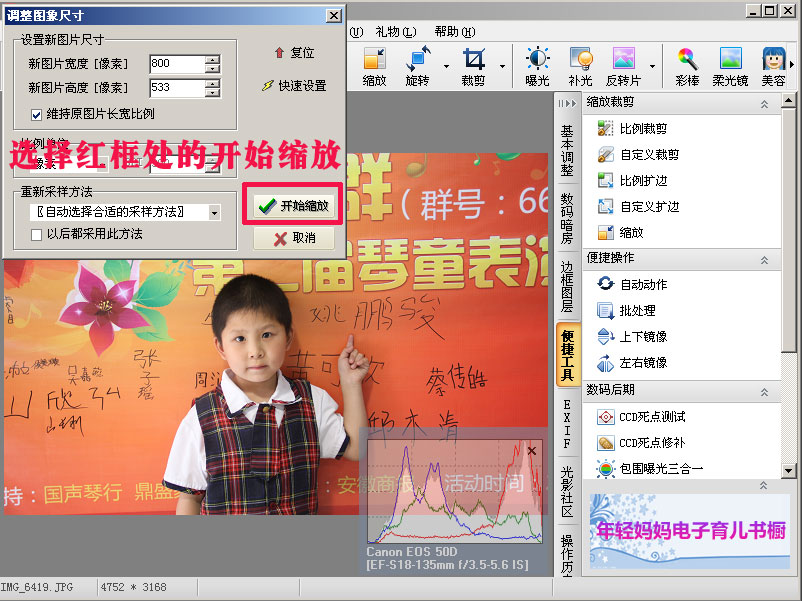Screen dimensions: 802x601
Task: Open CCD死点修补 dead pixel repair
Action: click(641, 442)
